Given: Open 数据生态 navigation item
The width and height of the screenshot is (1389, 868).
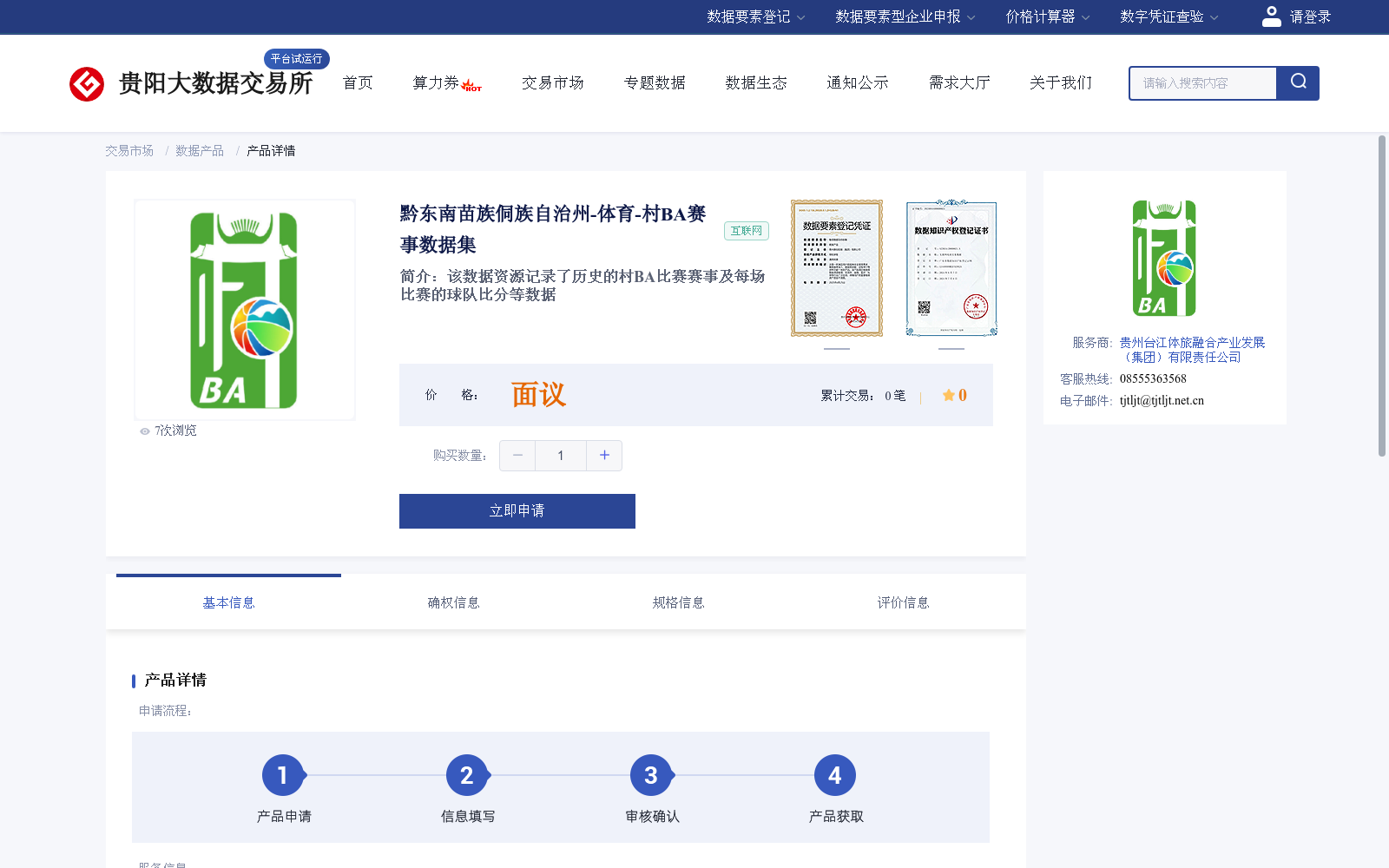Looking at the screenshot, I should pyautogui.click(x=756, y=82).
